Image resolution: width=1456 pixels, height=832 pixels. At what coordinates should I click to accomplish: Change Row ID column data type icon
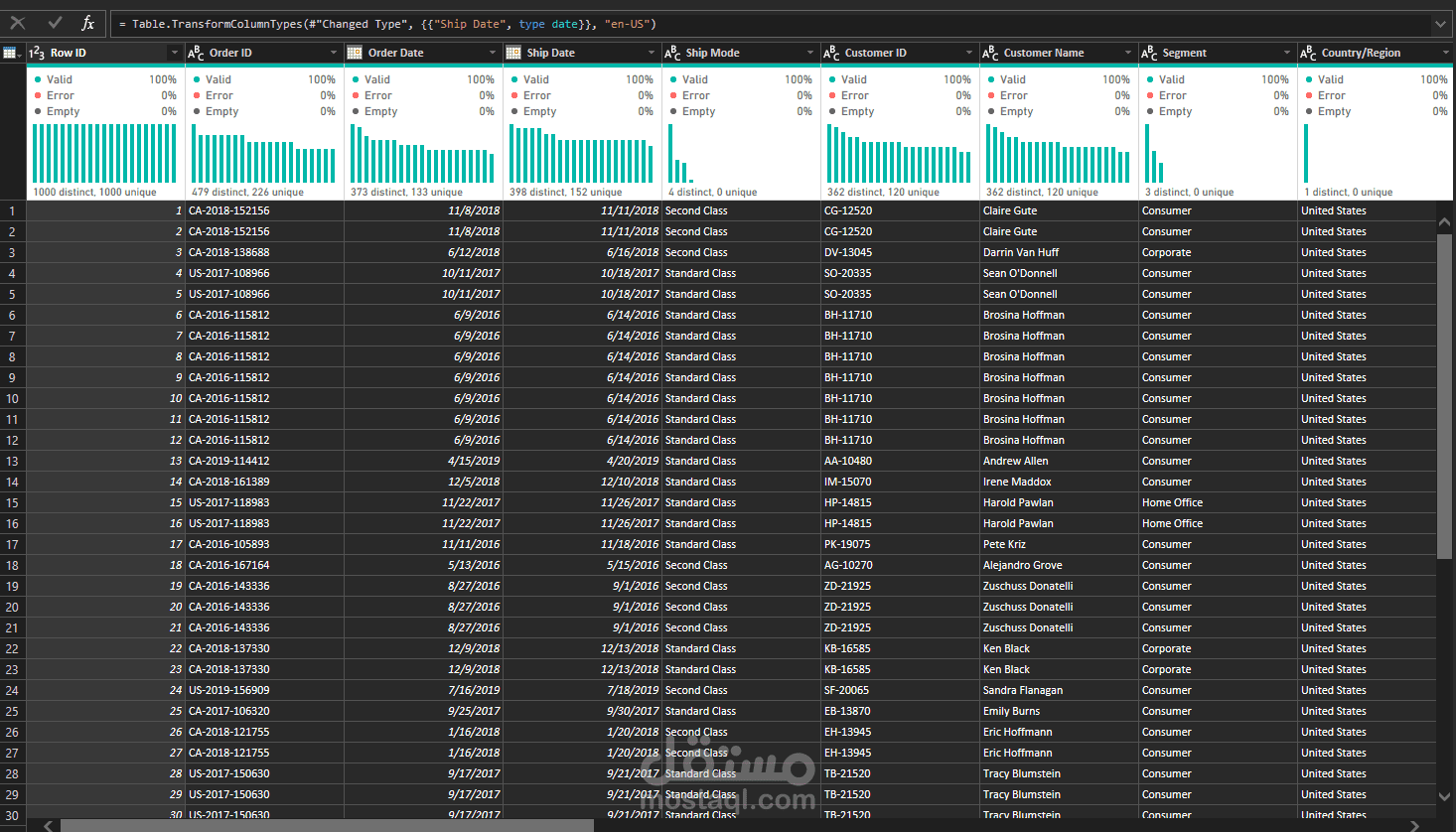pyautogui.click(x=37, y=53)
